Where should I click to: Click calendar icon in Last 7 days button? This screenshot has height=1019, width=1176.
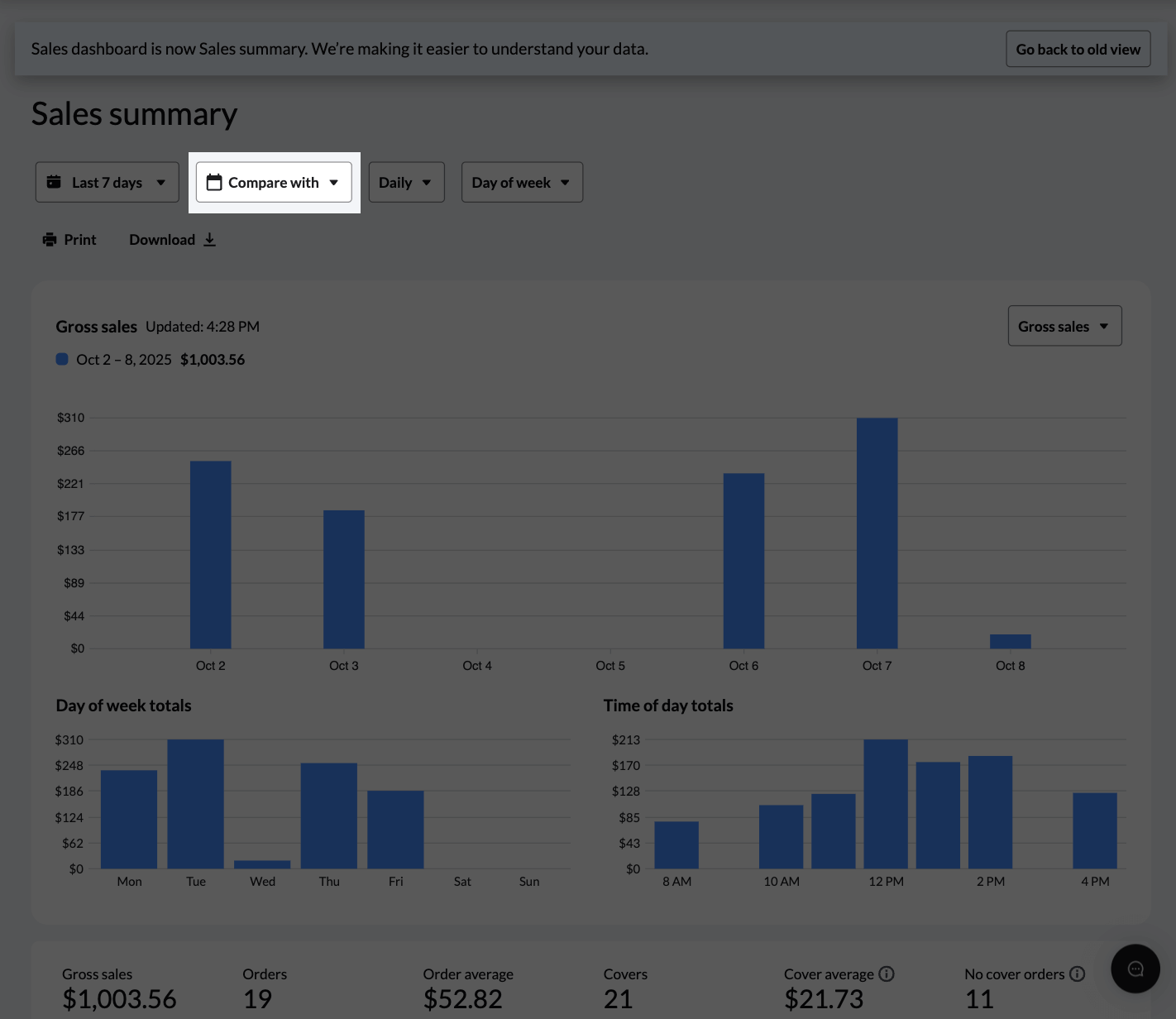coord(54,182)
